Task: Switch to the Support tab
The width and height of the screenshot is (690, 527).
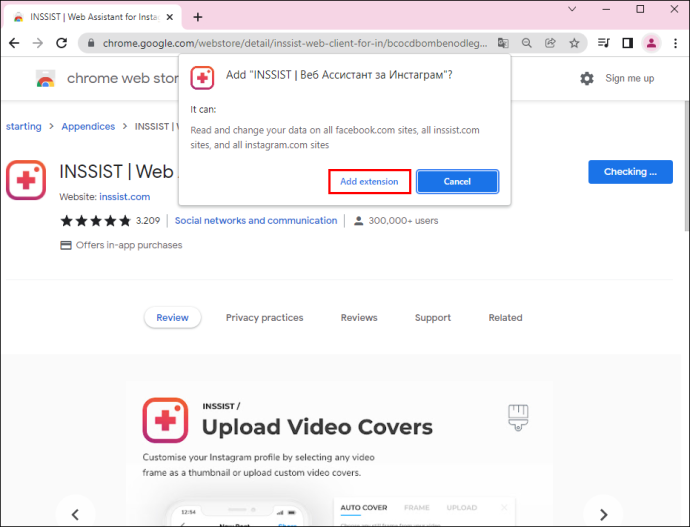Action: tap(433, 318)
